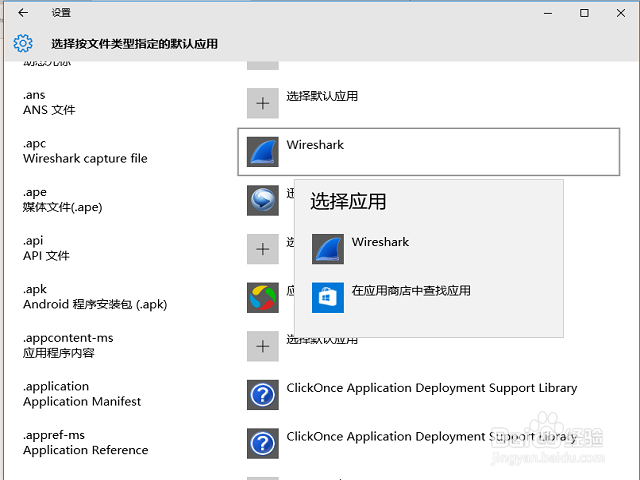
Task: Click the plus icon for the .ans file type
Action: coord(263,103)
